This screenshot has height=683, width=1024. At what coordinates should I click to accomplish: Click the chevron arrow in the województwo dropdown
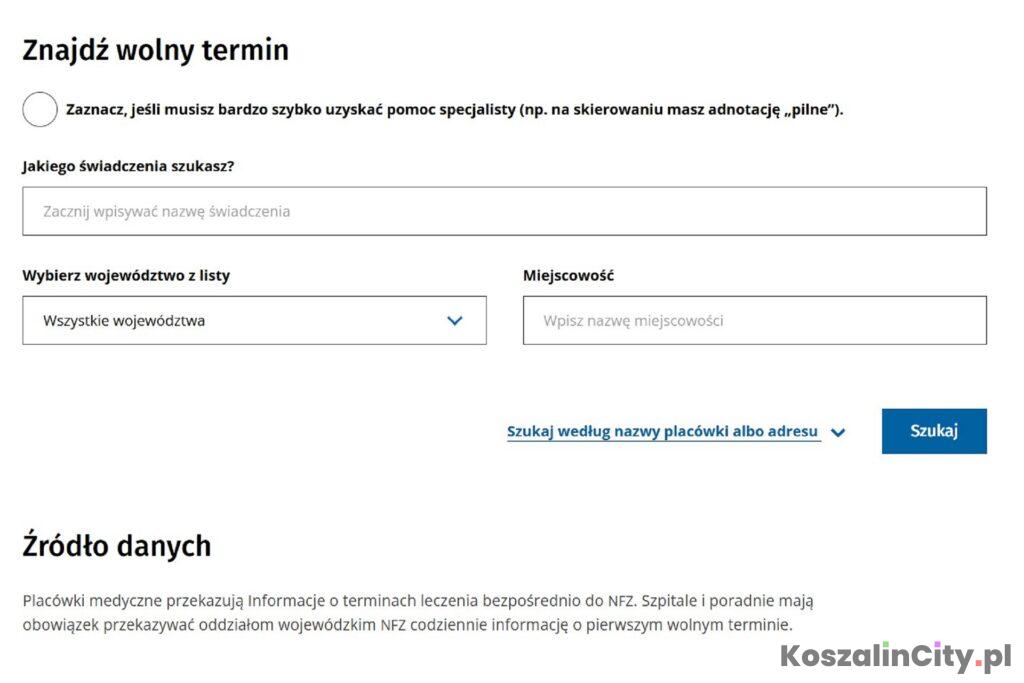tap(455, 321)
